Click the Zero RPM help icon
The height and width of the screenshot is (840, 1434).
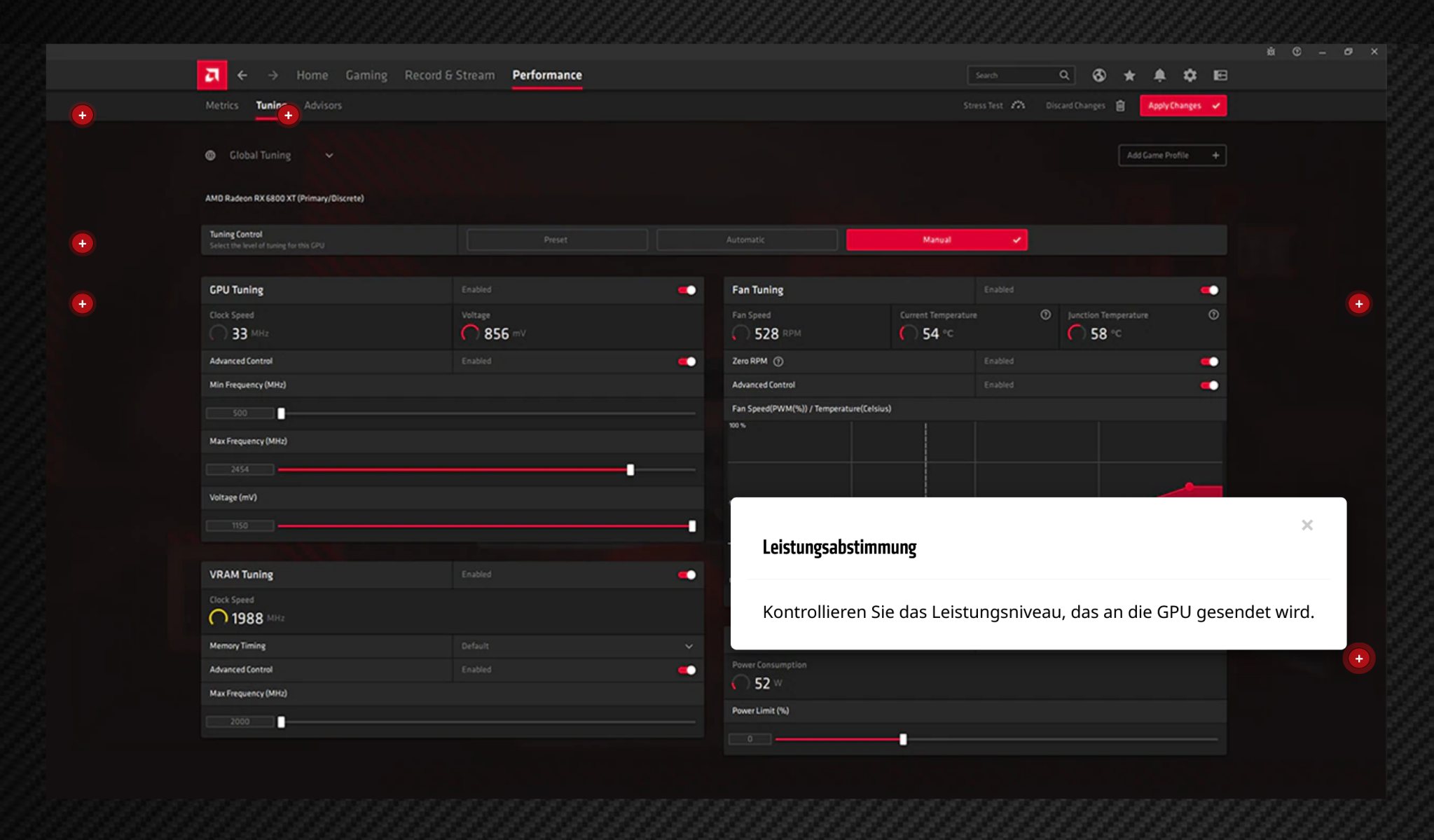778,362
